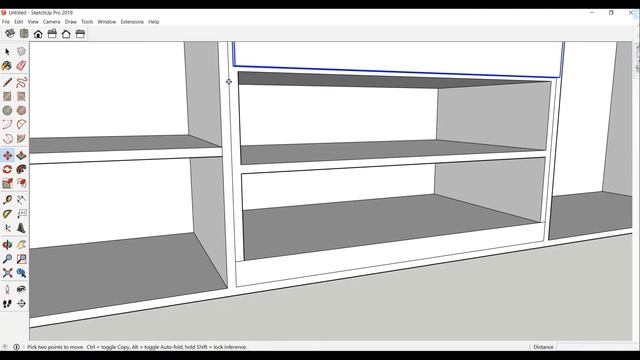Screen dimensions: 640x360
Task: Open the Edit menu
Action: [x=19, y=22]
